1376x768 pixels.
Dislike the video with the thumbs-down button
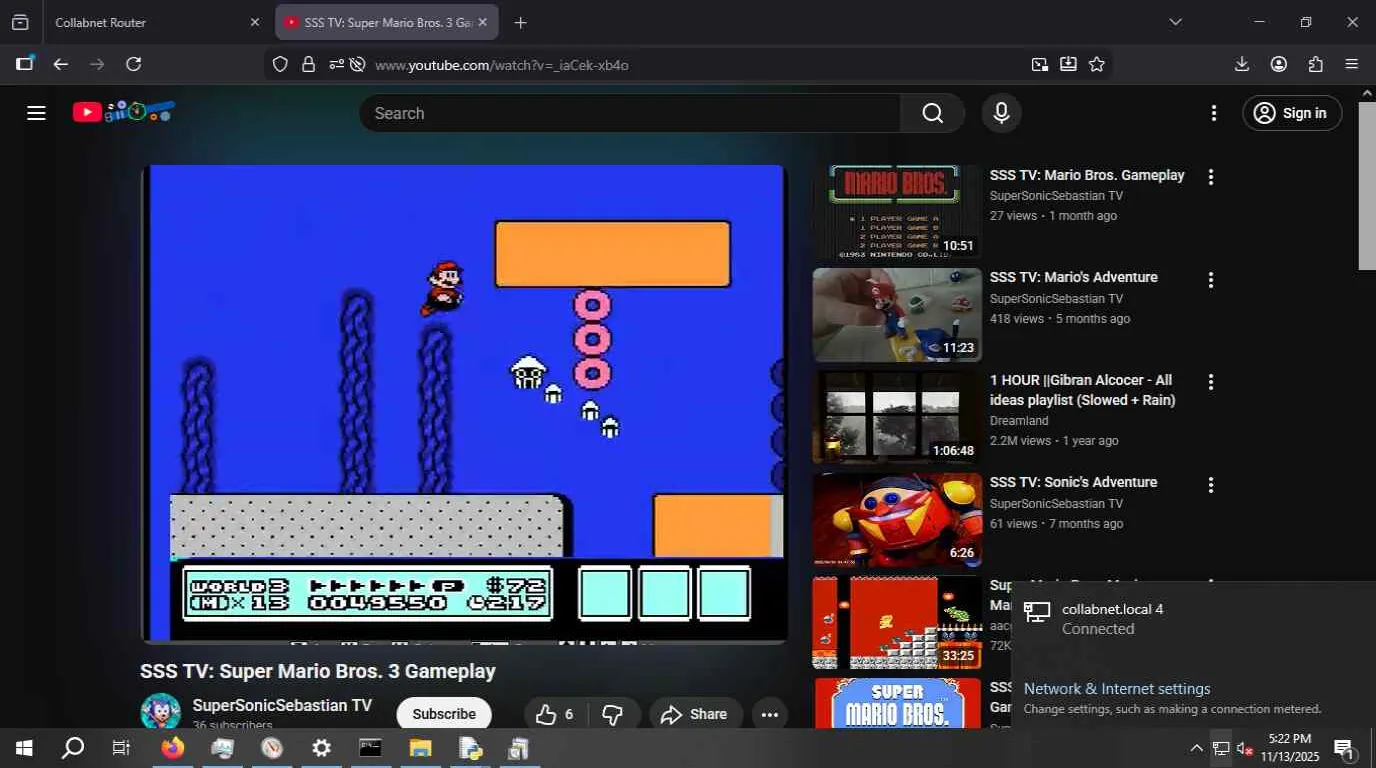pos(613,714)
